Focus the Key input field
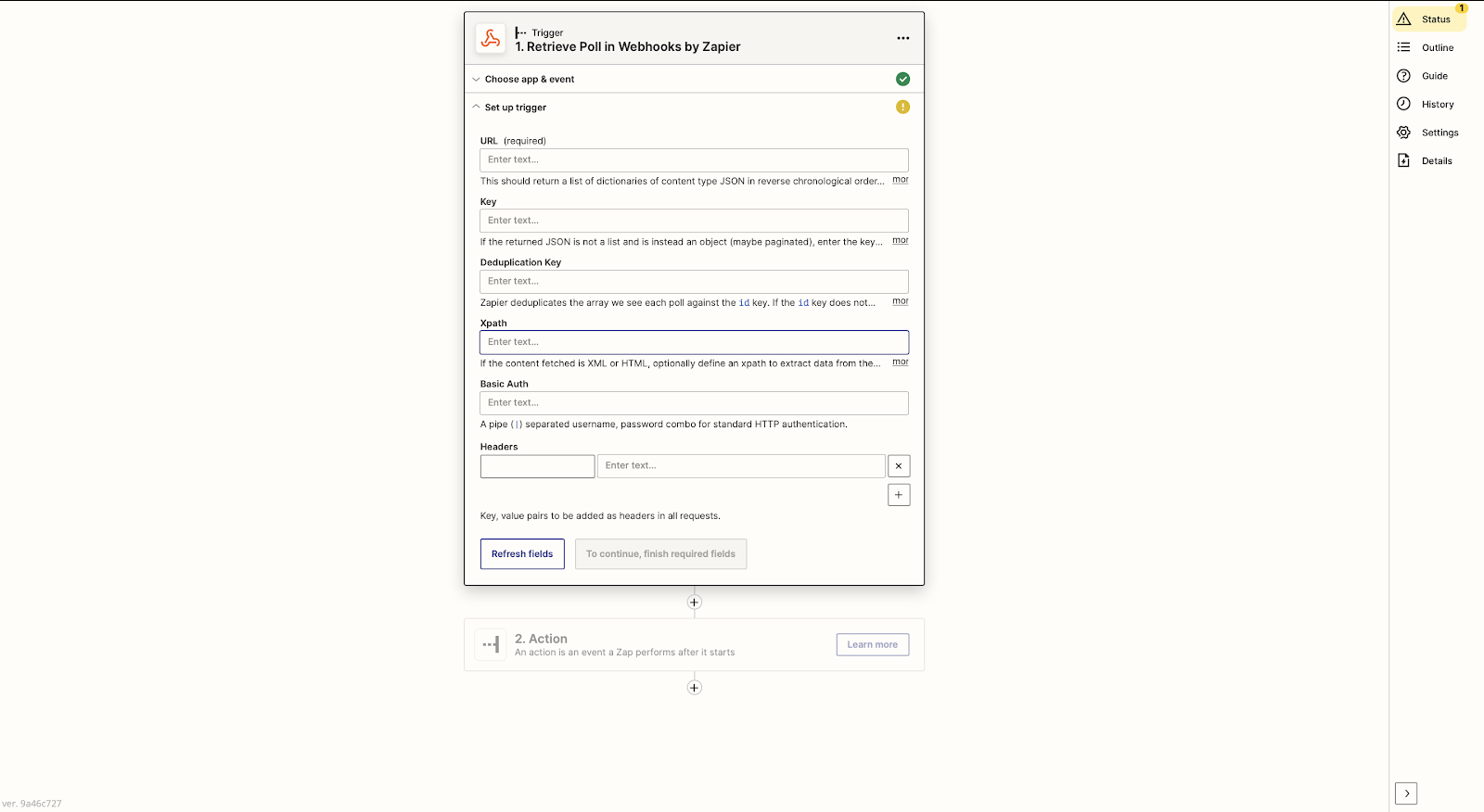This screenshot has height=812, width=1484. point(694,221)
